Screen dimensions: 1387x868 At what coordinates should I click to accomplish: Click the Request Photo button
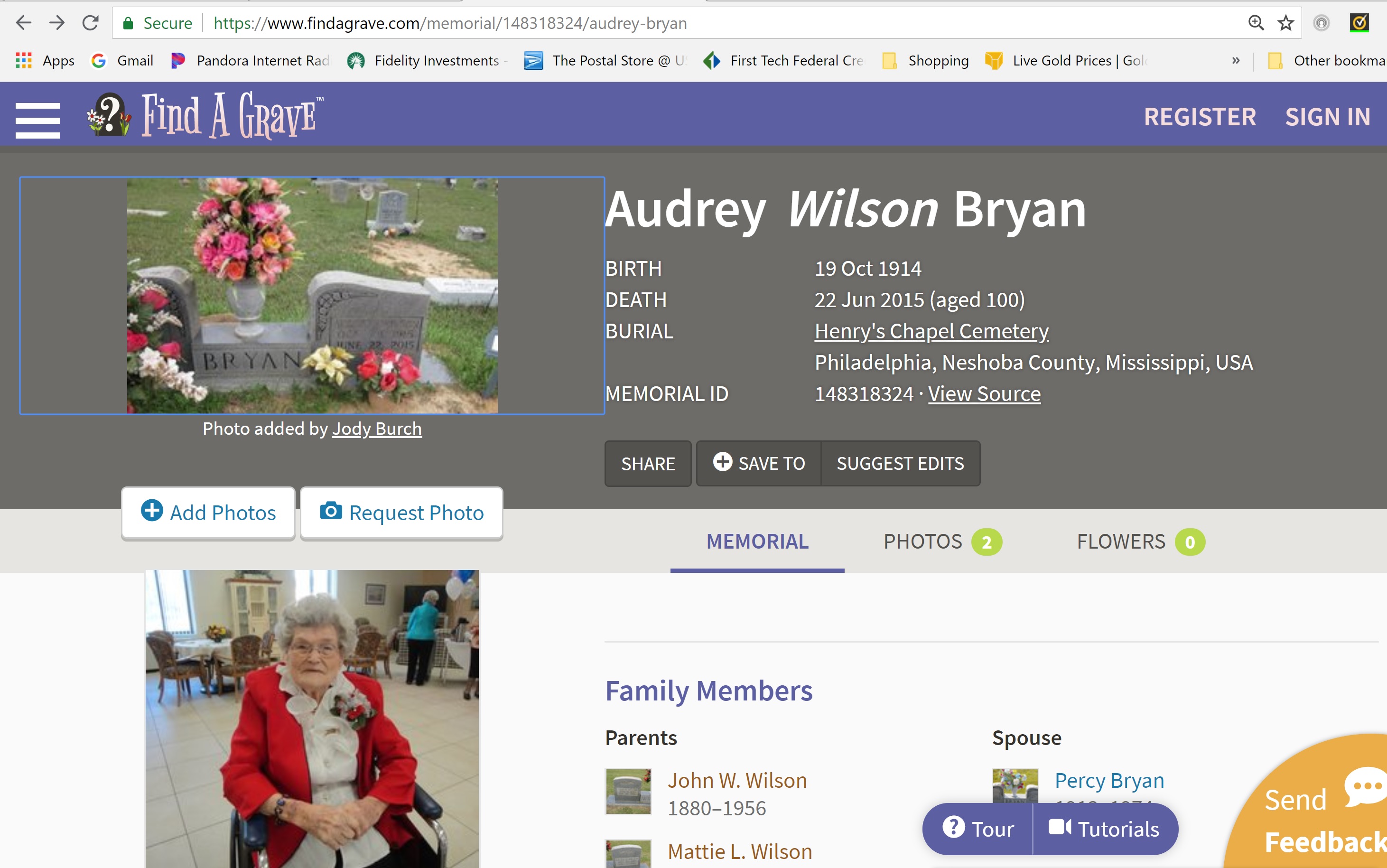click(x=401, y=512)
